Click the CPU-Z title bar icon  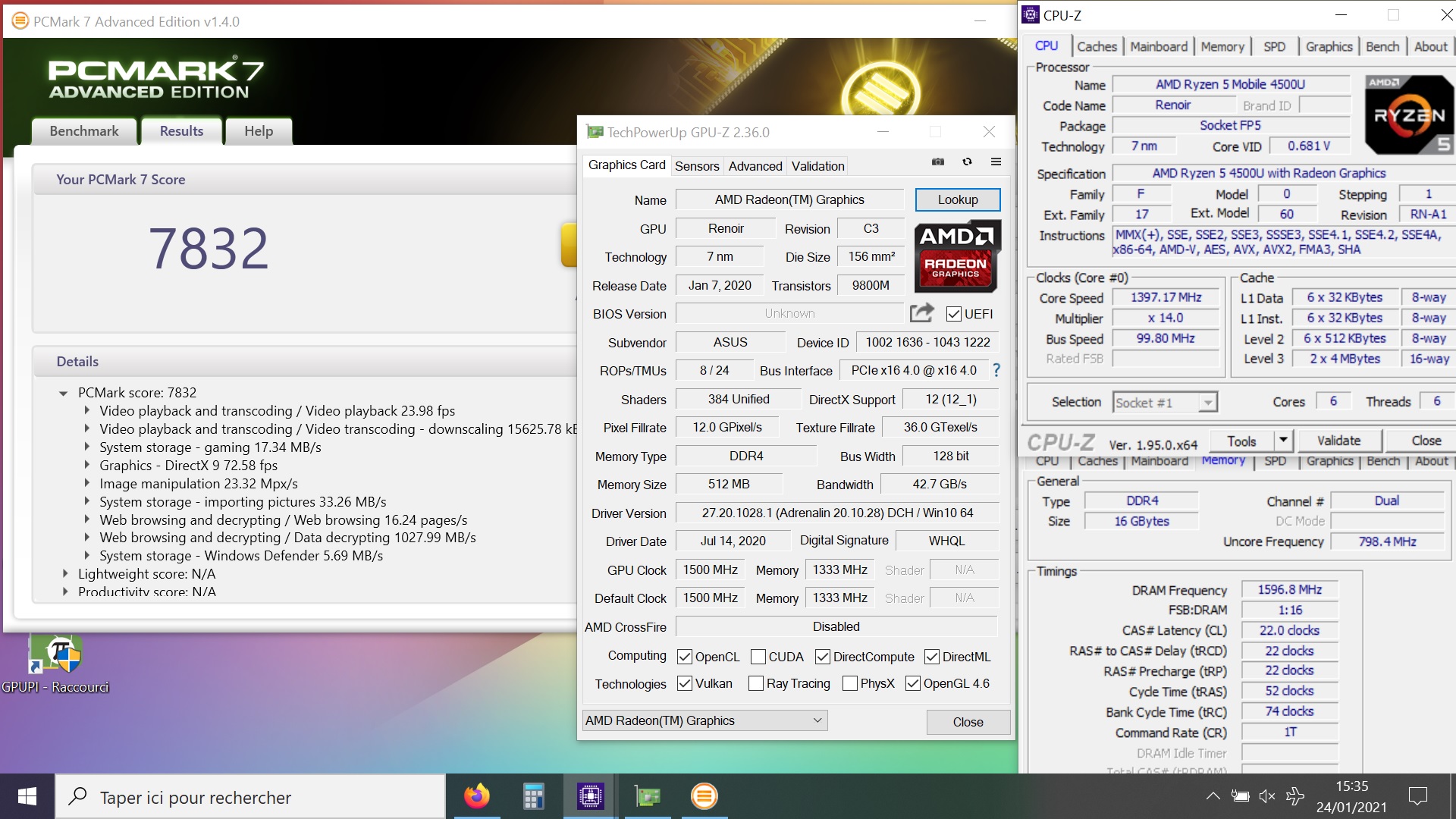coord(1030,14)
